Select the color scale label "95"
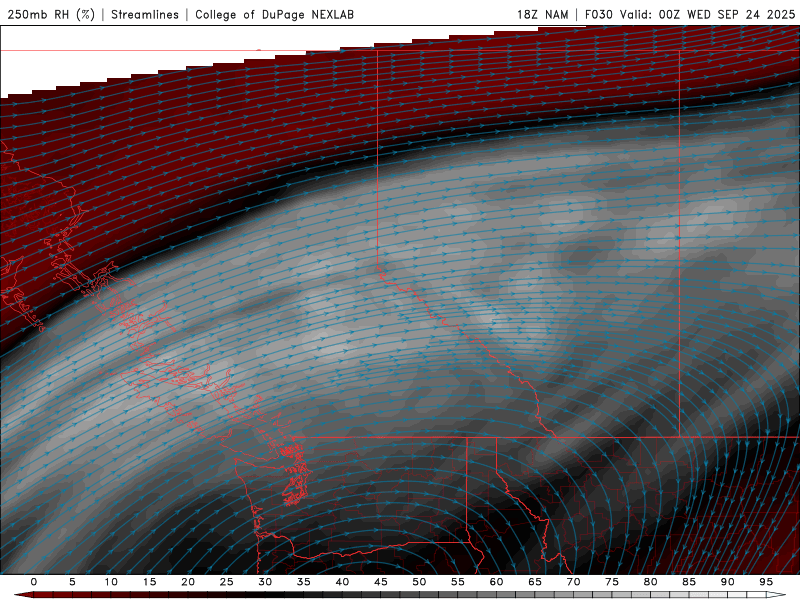The width and height of the screenshot is (800, 600). click(x=766, y=582)
